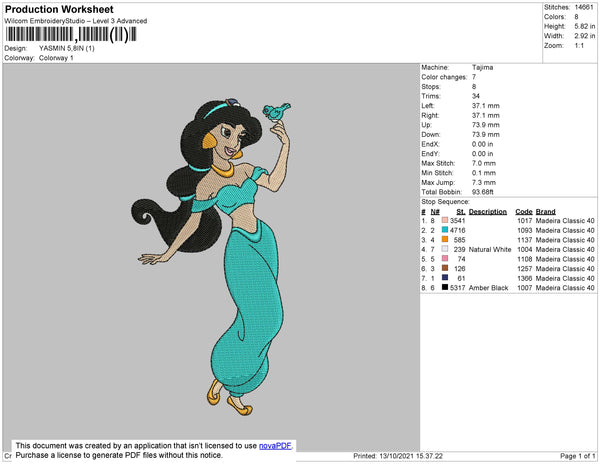Click the Machine value 'Tajima'
Viewport: 600px width, 464px height.
(483, 67)
